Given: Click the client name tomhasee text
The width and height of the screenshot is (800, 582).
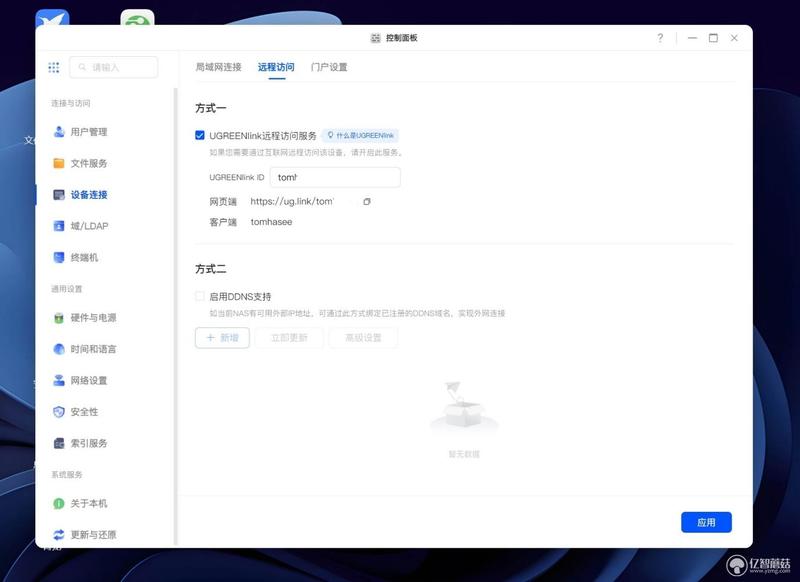Looking at the screenshot, I should click(271, 222).
